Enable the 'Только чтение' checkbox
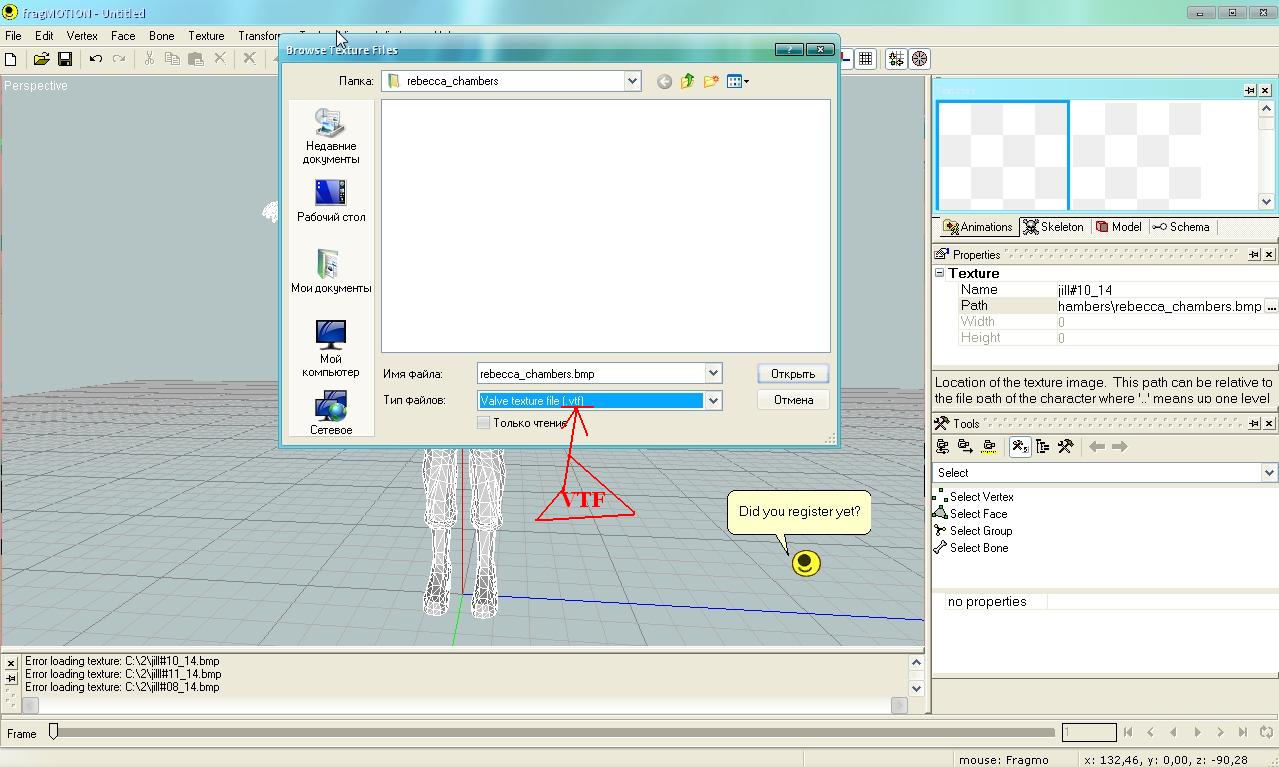 pyautogui.click(x=484, y=423)
